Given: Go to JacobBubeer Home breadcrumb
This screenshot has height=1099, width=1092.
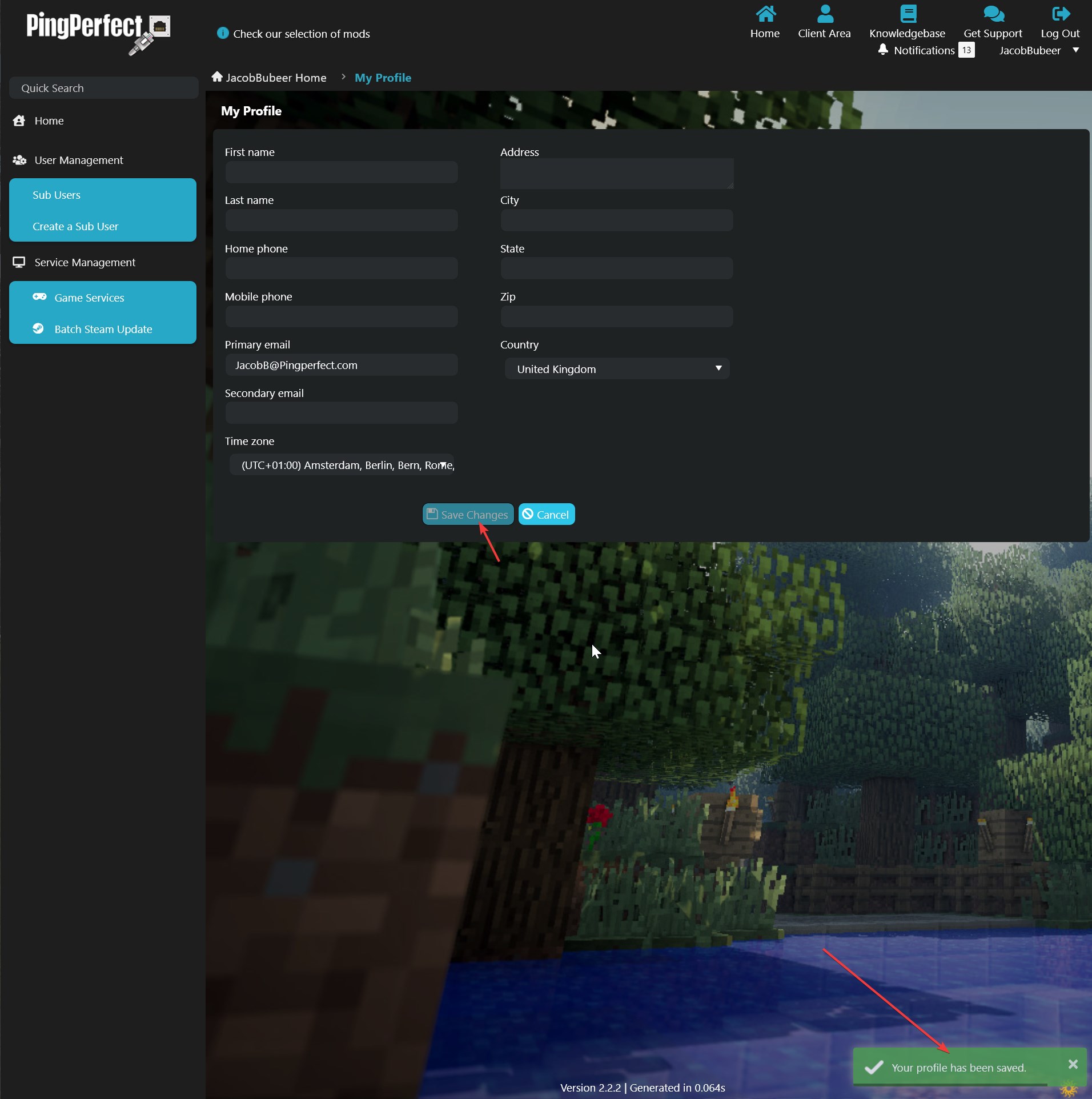Looking at the screenshot, I should coord(276,78).
